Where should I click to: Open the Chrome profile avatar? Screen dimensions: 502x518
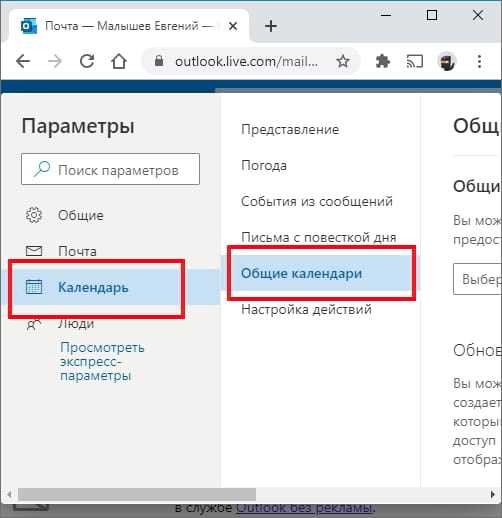(x=447, y=61)
